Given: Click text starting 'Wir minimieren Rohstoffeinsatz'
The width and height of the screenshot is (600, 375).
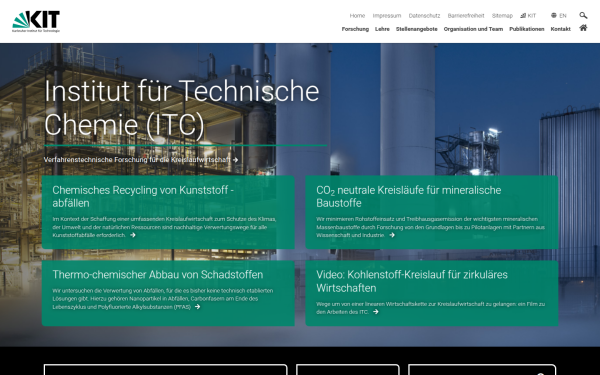Looking at the screenshot, I should (430, 227).
